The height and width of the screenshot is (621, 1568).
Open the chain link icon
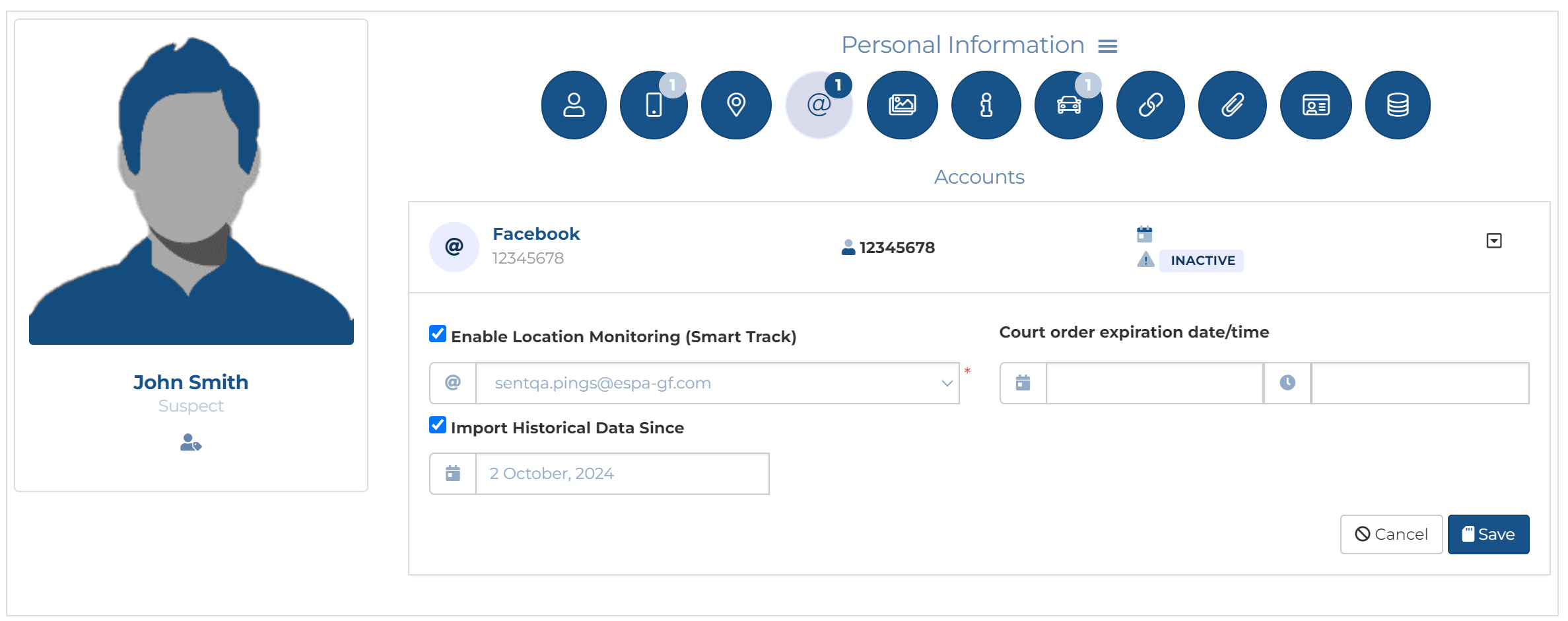[1150, 105]
